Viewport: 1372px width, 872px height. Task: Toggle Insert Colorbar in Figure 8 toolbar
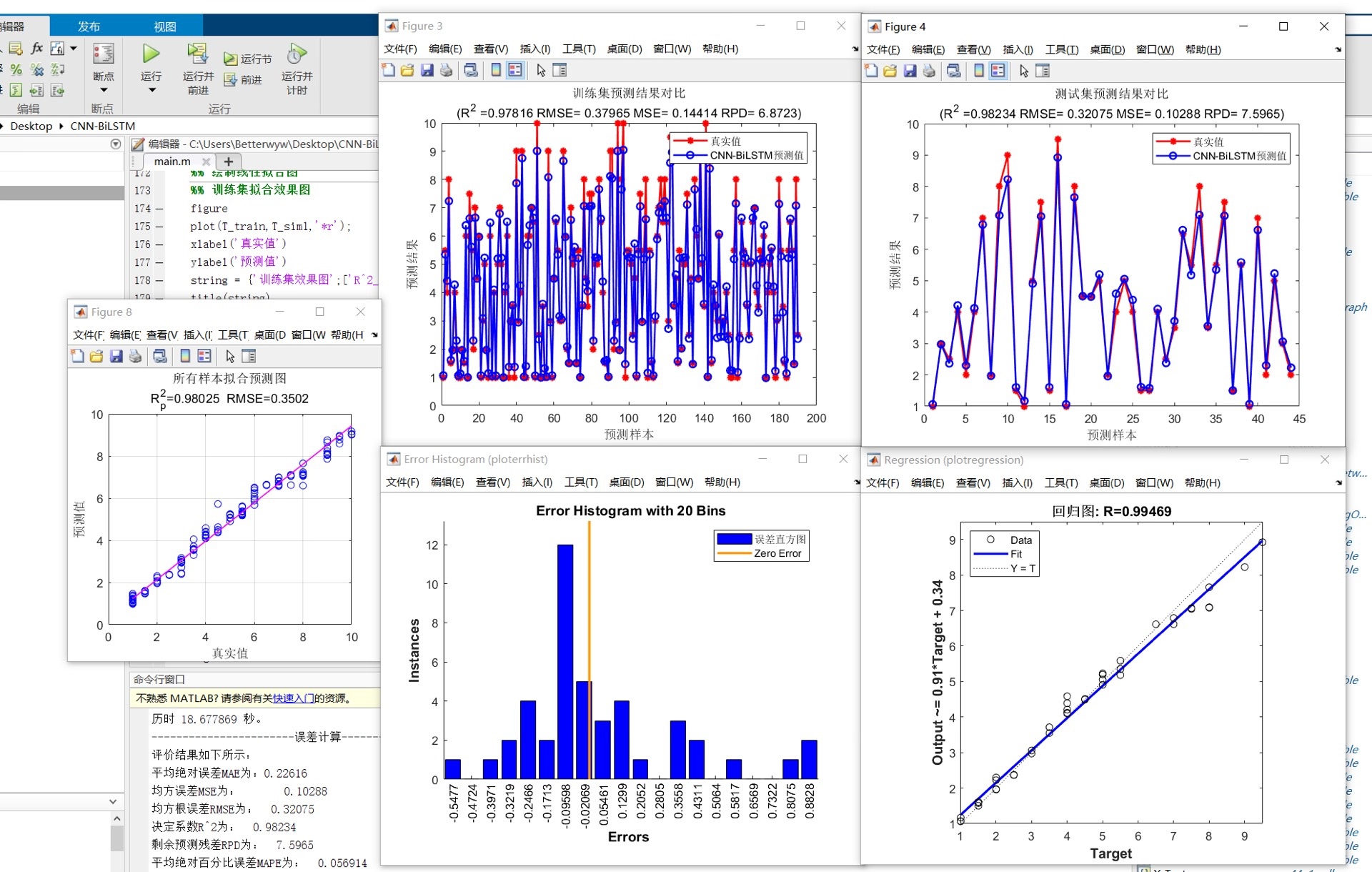tap(185, 356)
